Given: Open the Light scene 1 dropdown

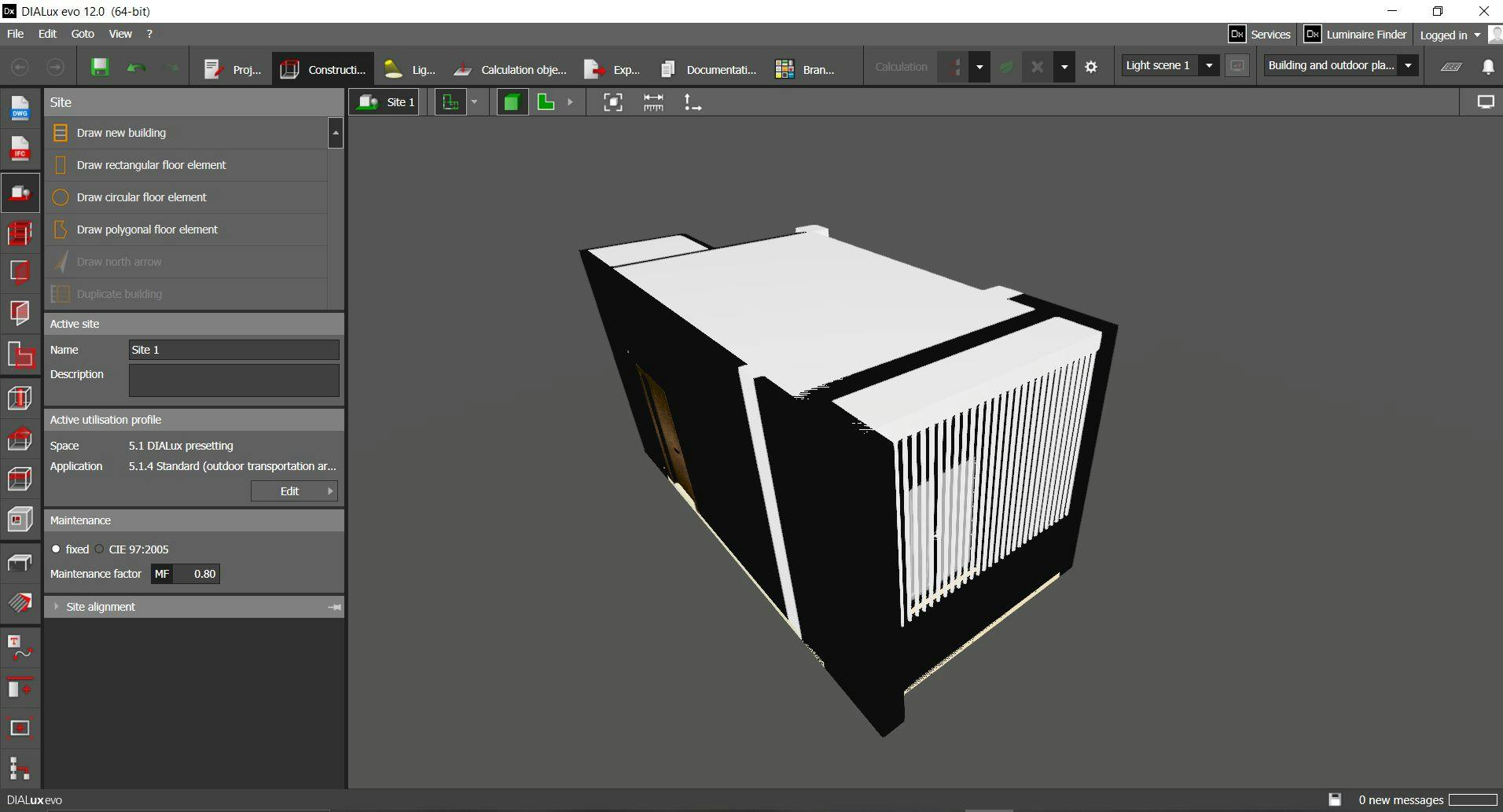Looking at the screenshot, I should 1209,66.
